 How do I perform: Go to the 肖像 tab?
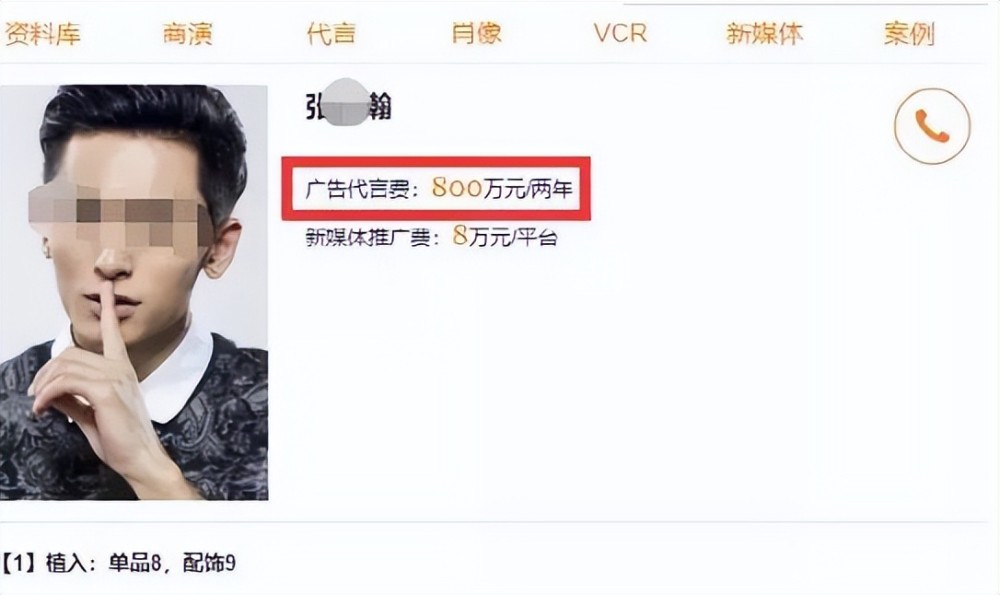click(x=476, y=34)
